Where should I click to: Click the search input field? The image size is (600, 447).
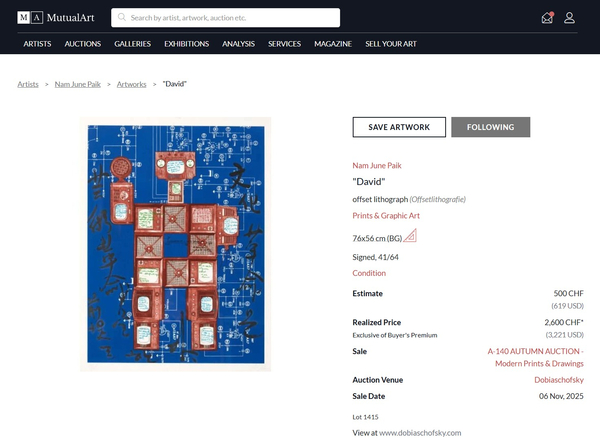tap(230, 17)
